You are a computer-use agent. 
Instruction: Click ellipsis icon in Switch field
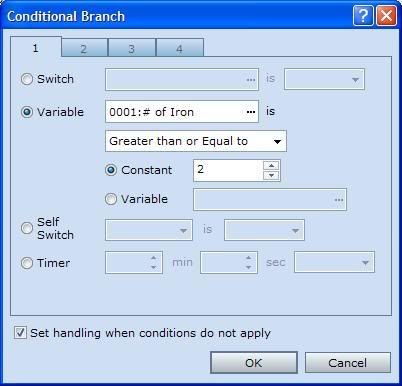[251, 80]
